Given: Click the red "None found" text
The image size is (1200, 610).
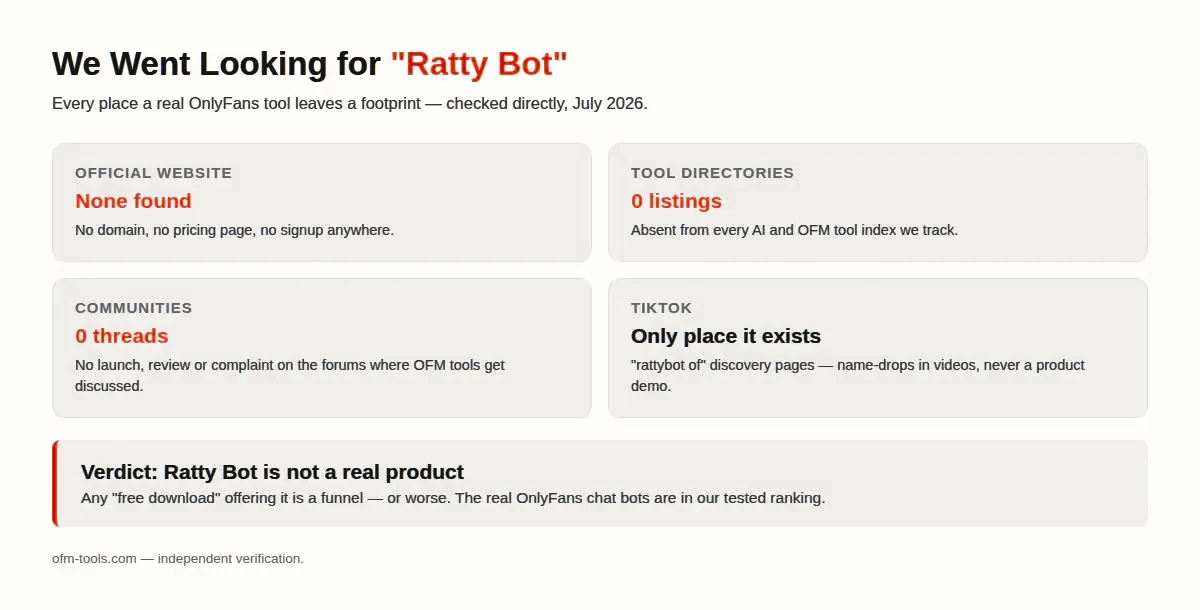Looking at the screenshot, I should pos(133,201).
